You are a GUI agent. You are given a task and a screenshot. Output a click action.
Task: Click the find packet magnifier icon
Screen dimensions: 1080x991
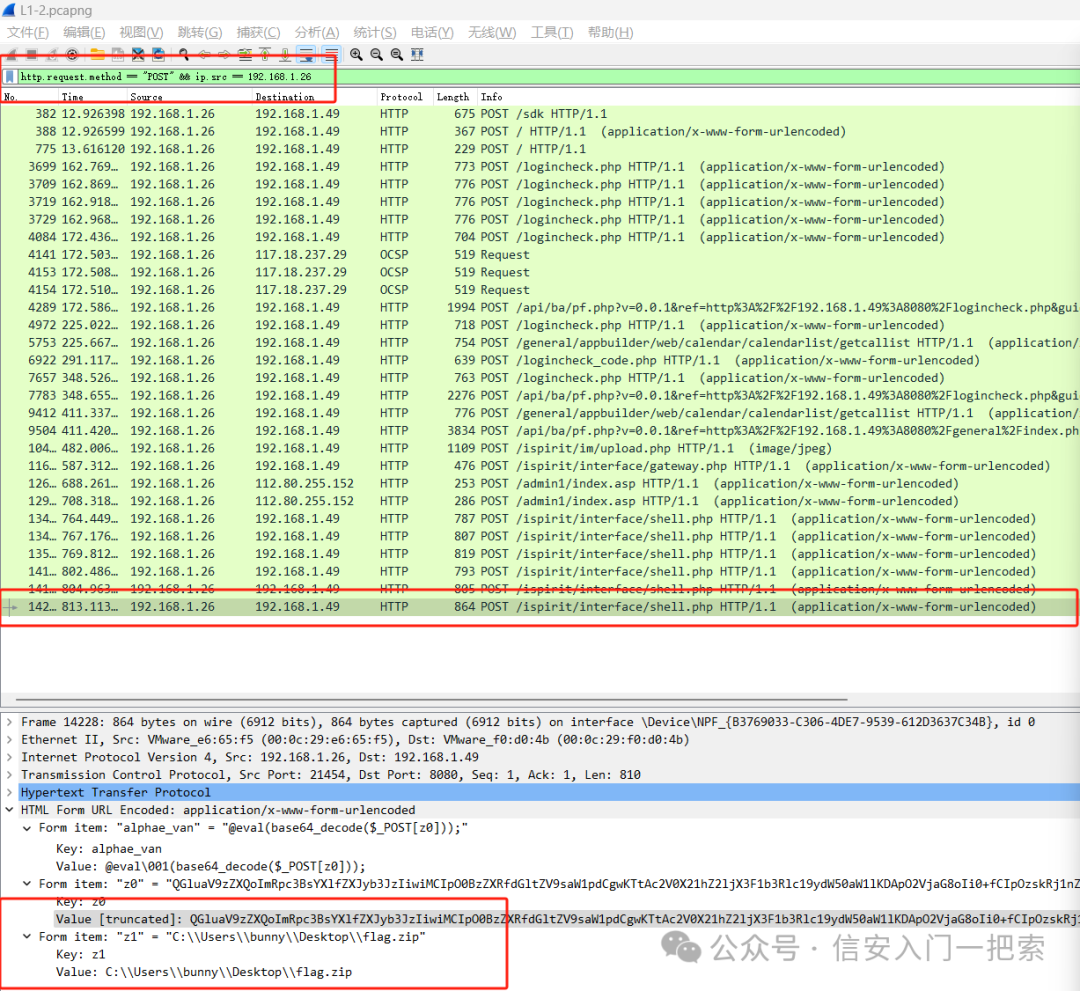tap(184, 54)
